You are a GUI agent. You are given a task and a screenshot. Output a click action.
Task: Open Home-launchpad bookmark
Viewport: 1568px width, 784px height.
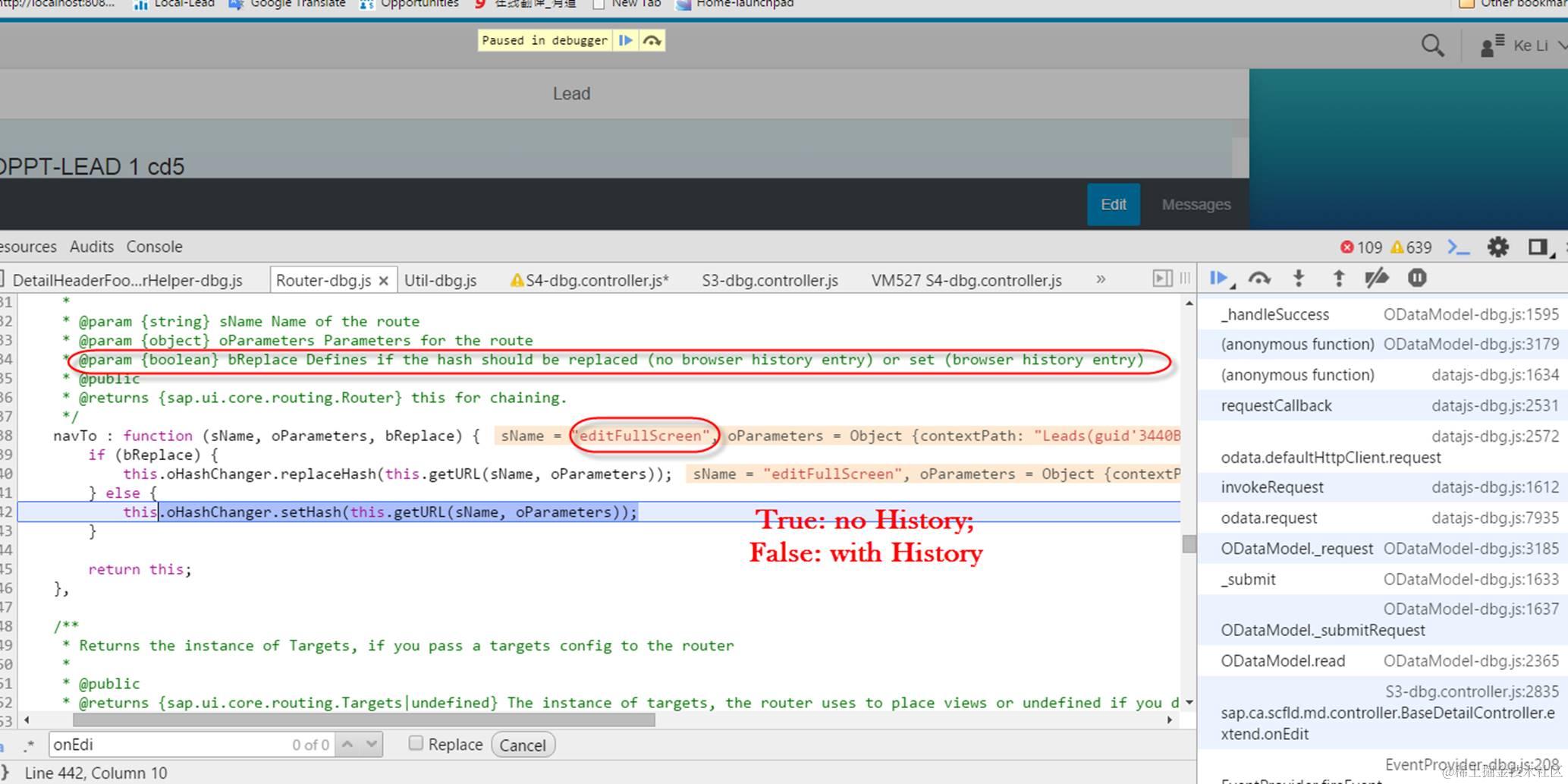[734, 5]
